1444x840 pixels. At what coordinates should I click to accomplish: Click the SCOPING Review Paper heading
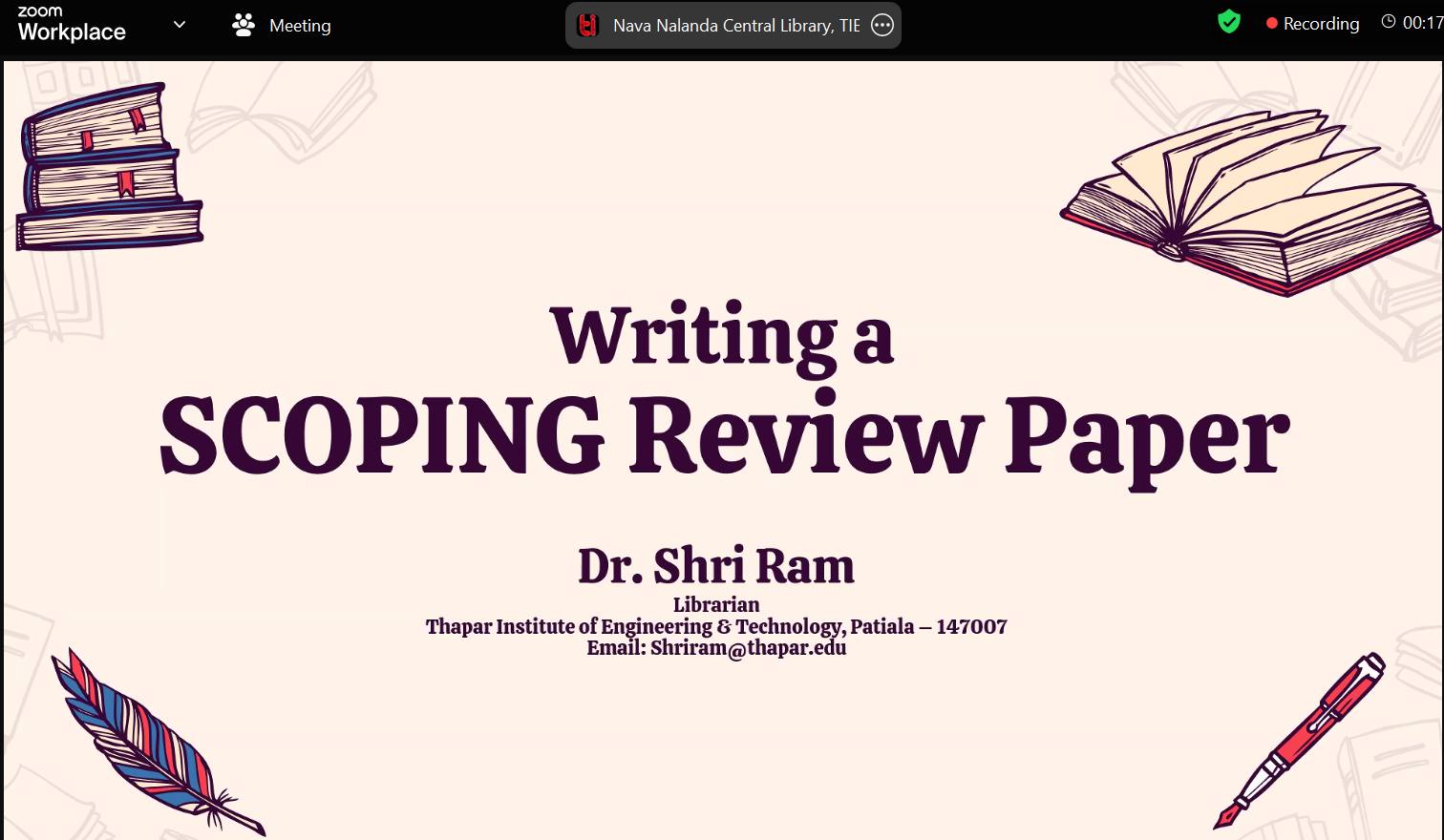coord(724,436)
